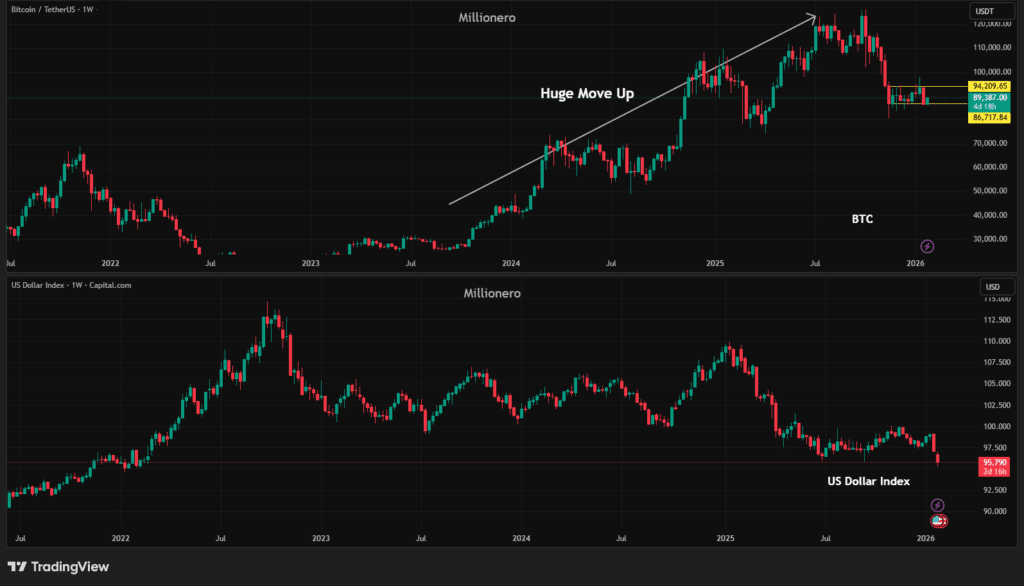Select the 86,717.84 yellow price label
Image resolution: width=1024 pixels, height=586 pixels.
point(993,118)
